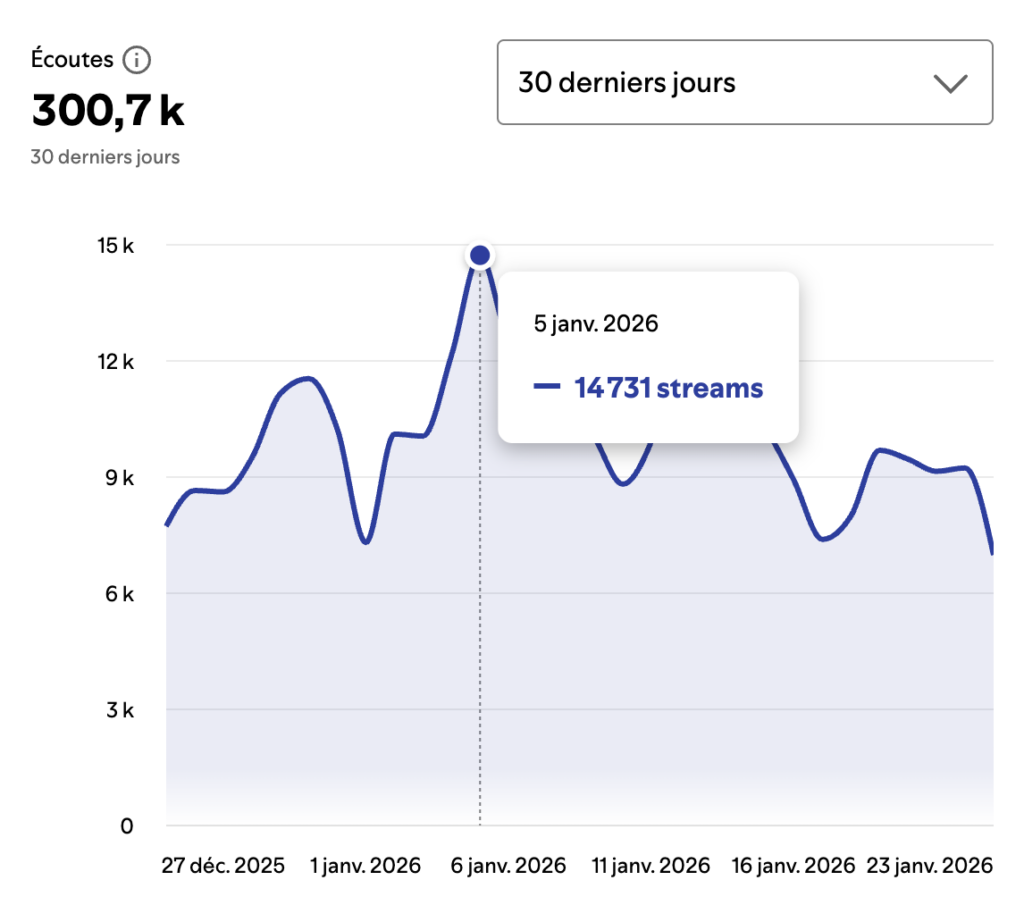The height and width of the screenshot is (922, 1024).
Task: Select the "6 janv. 2026" x-axis label
Action: [x=508, y=865]
